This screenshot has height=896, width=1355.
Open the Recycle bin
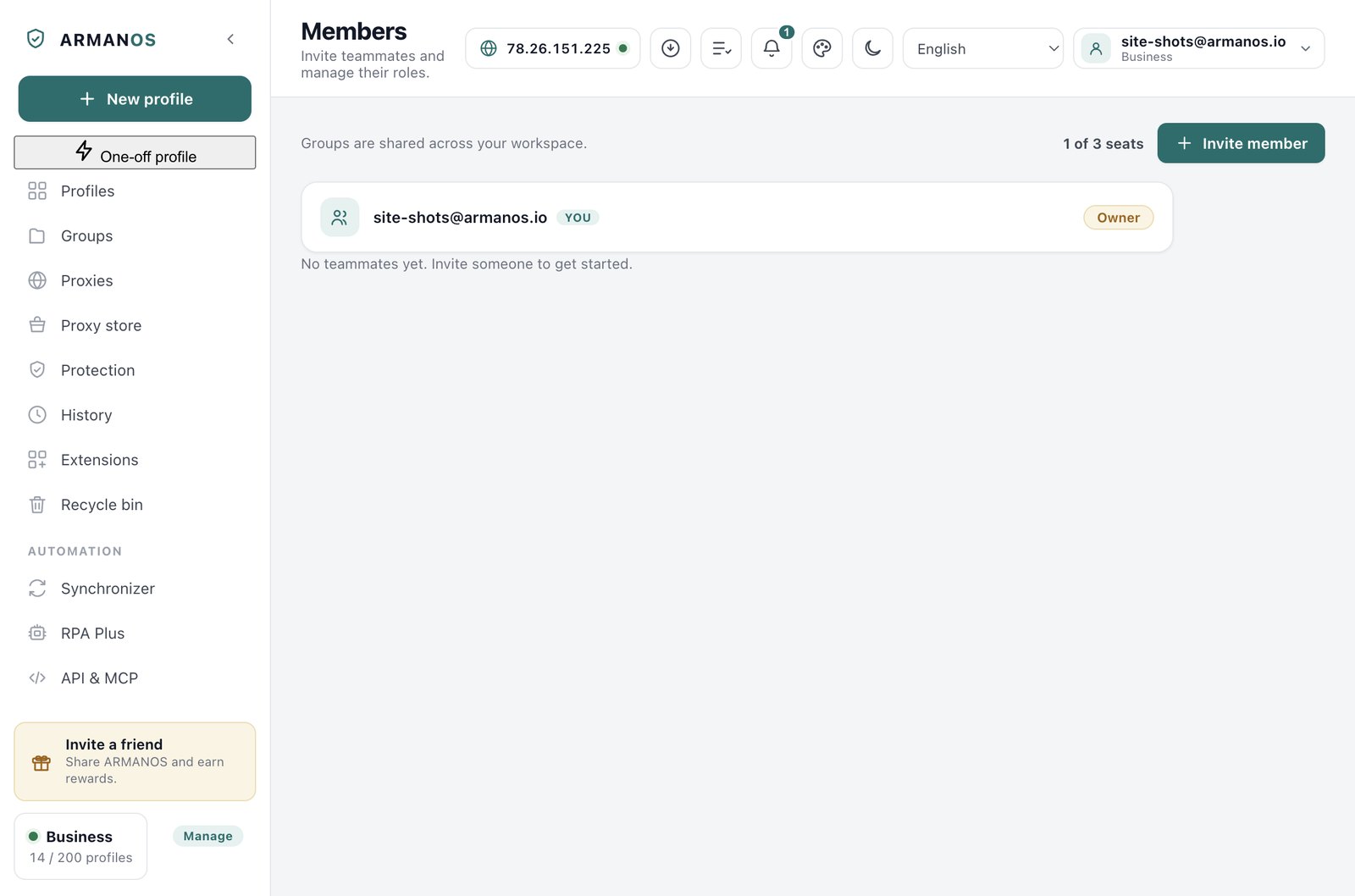pos(135,506)
